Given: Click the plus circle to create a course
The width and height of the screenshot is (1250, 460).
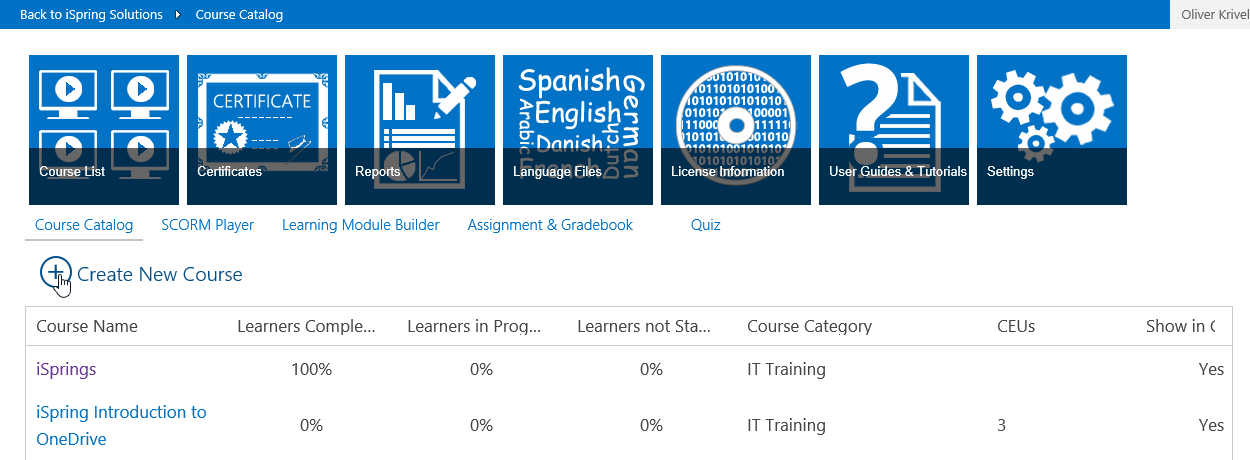Looking at the screenshot, I should (x=55, y=273).
